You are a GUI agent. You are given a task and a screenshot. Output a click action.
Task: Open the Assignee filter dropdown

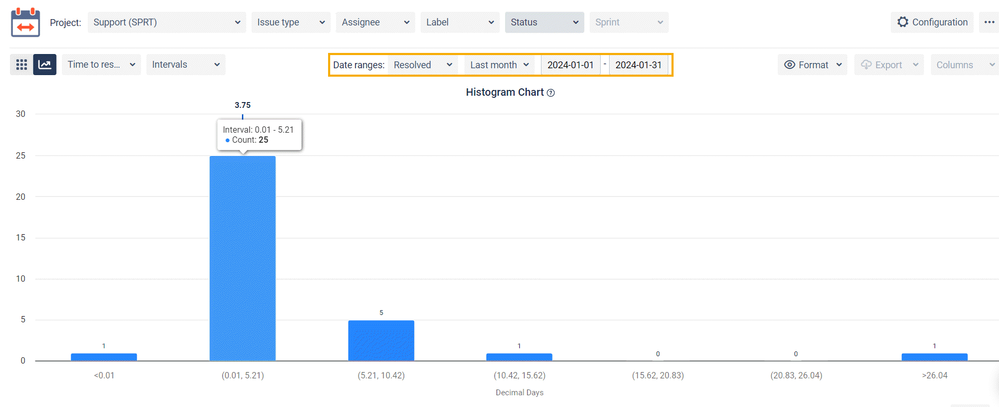click(375, 22)
